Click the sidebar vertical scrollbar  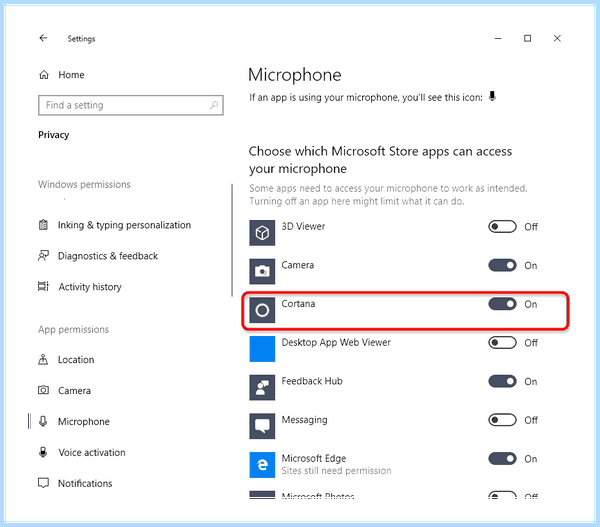pos(232,240)
